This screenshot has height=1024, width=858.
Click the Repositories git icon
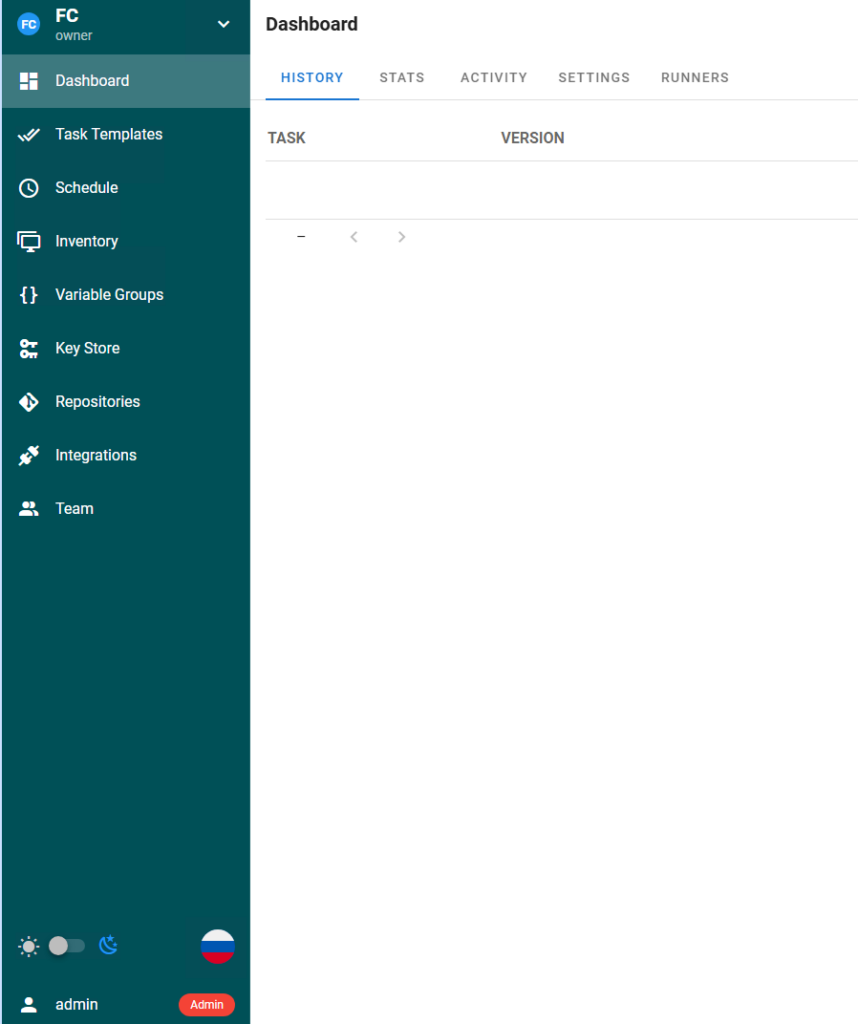[29, 402]
